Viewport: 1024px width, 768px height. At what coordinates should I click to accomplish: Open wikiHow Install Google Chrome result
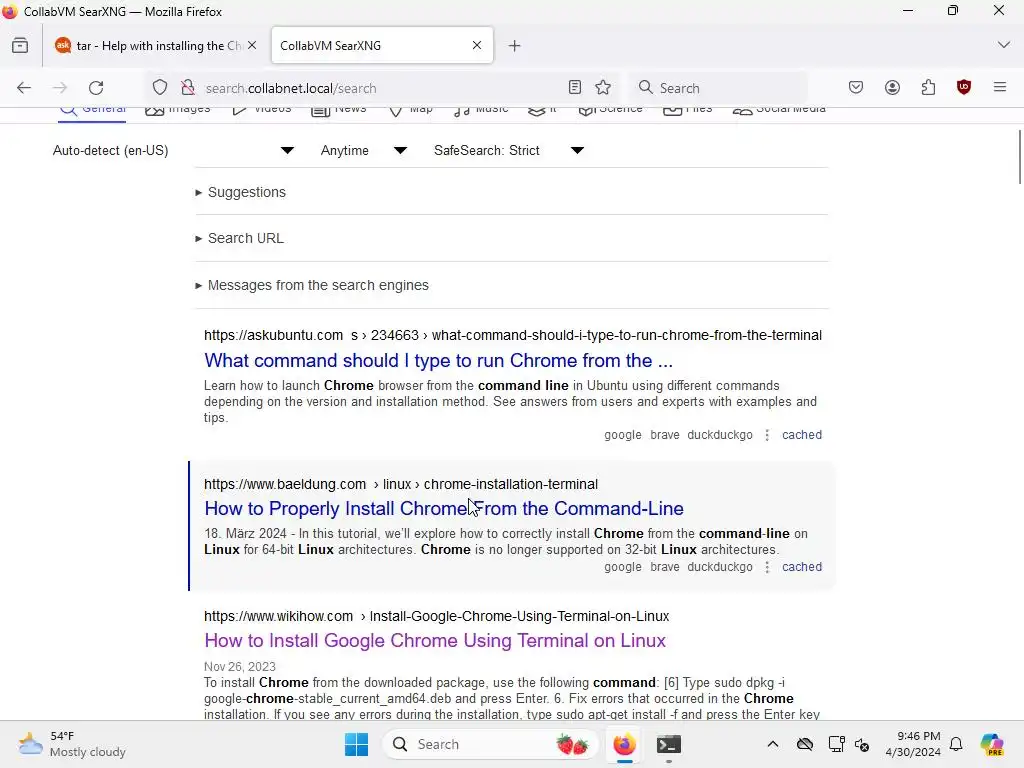pyautogui.click(x=435, y=641)
